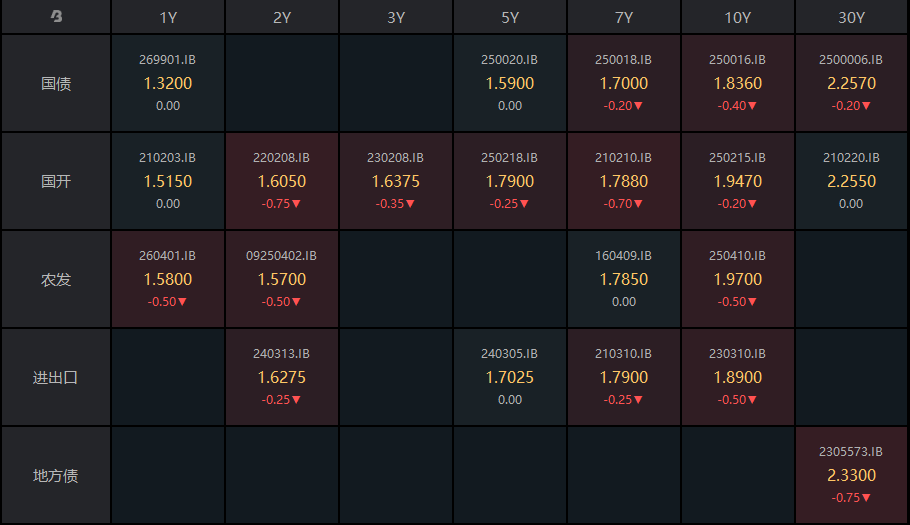Select the 地方债 row header
The image size is (910, 525).
[x=56, y=476]
